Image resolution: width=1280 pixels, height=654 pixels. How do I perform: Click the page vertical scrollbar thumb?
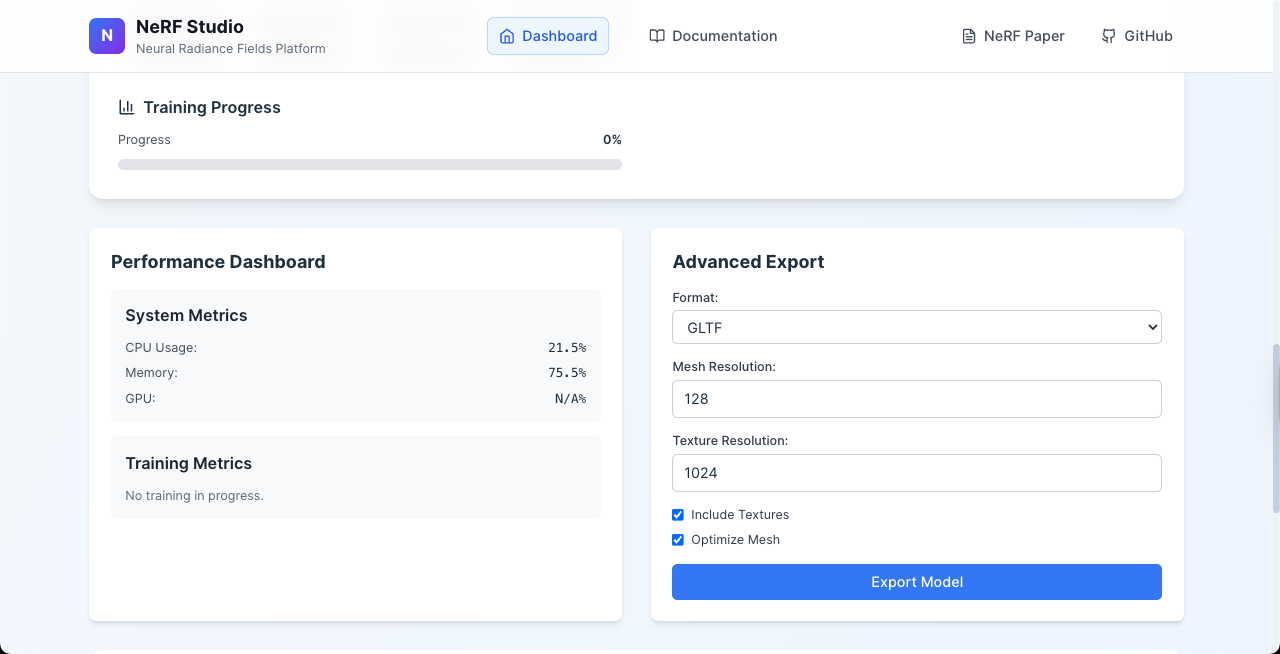pyautogui.click(x=1275, y=429)
